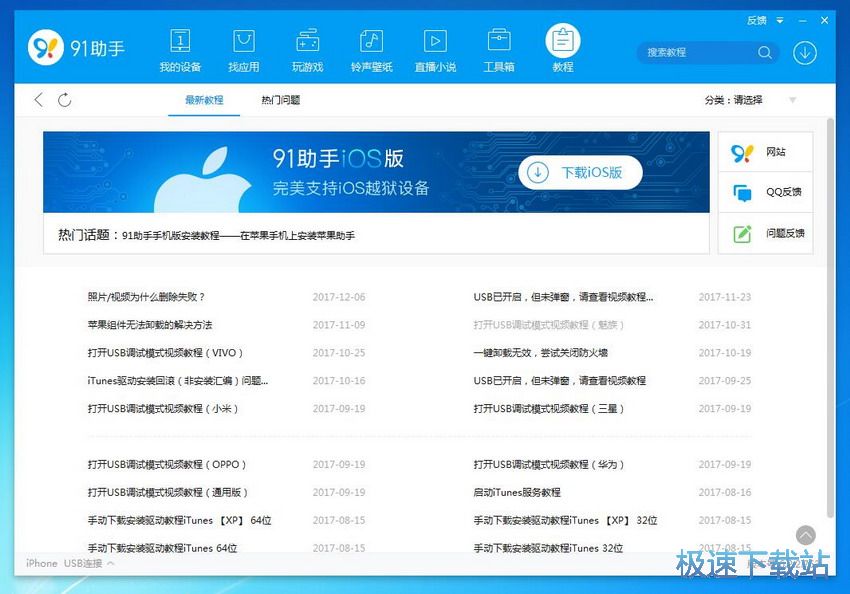Screen dimensions: 850x594
Task: Open 照片/视频为什么删除失败？ tutorial
Action: click(146, 296)
